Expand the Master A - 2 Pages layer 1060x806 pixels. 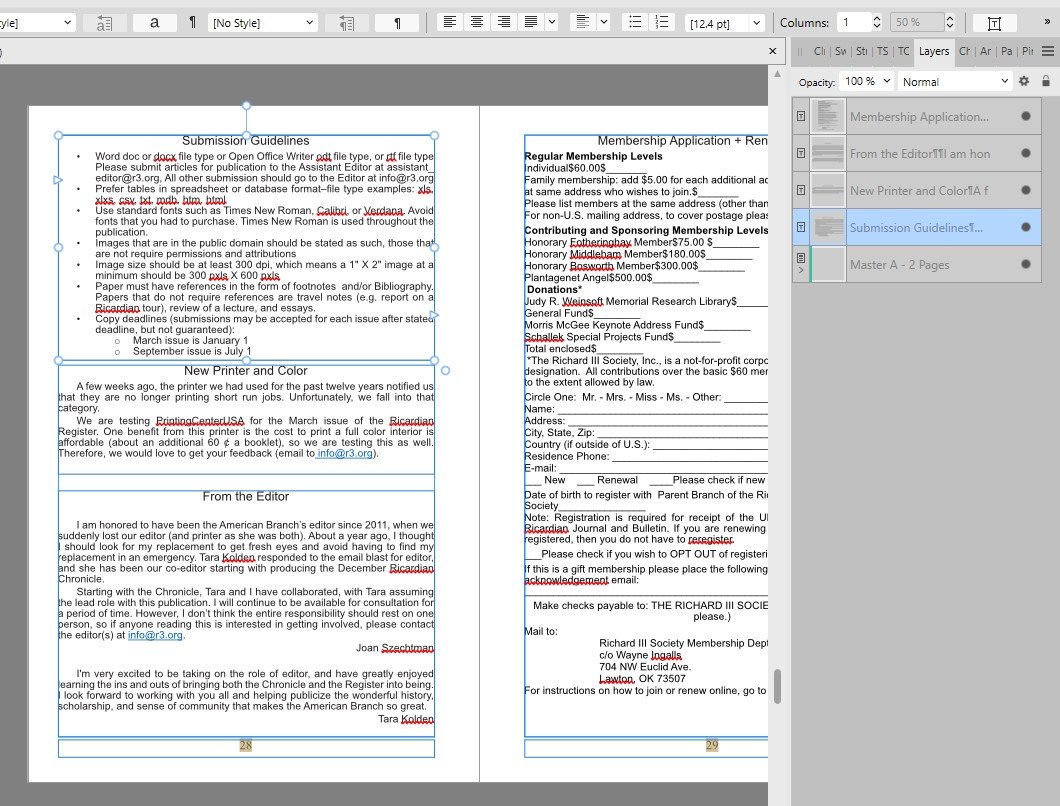point(802,271)
